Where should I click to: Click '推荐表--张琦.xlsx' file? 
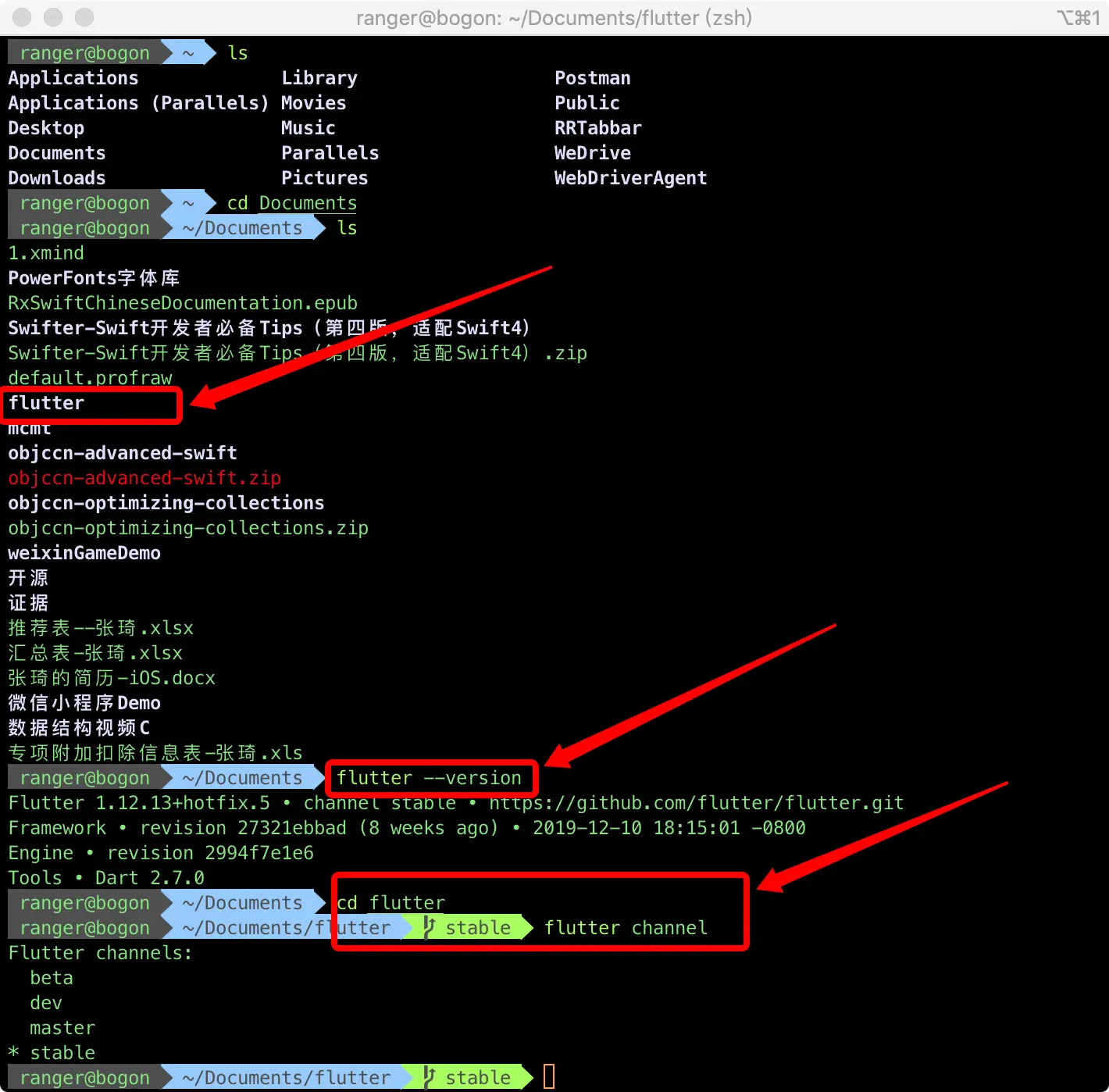(x=101, y=628)
